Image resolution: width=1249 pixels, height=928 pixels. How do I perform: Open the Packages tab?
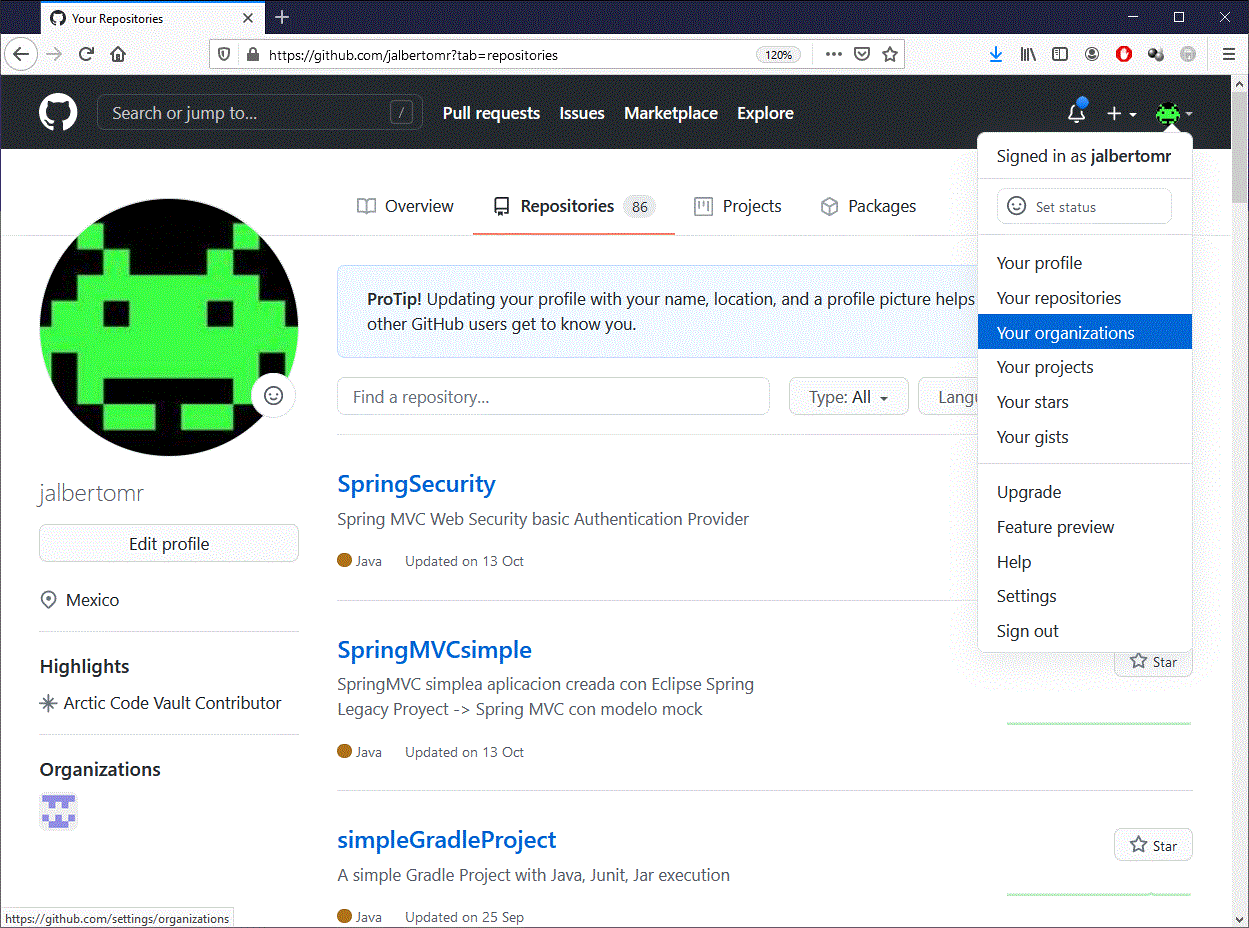868,206
